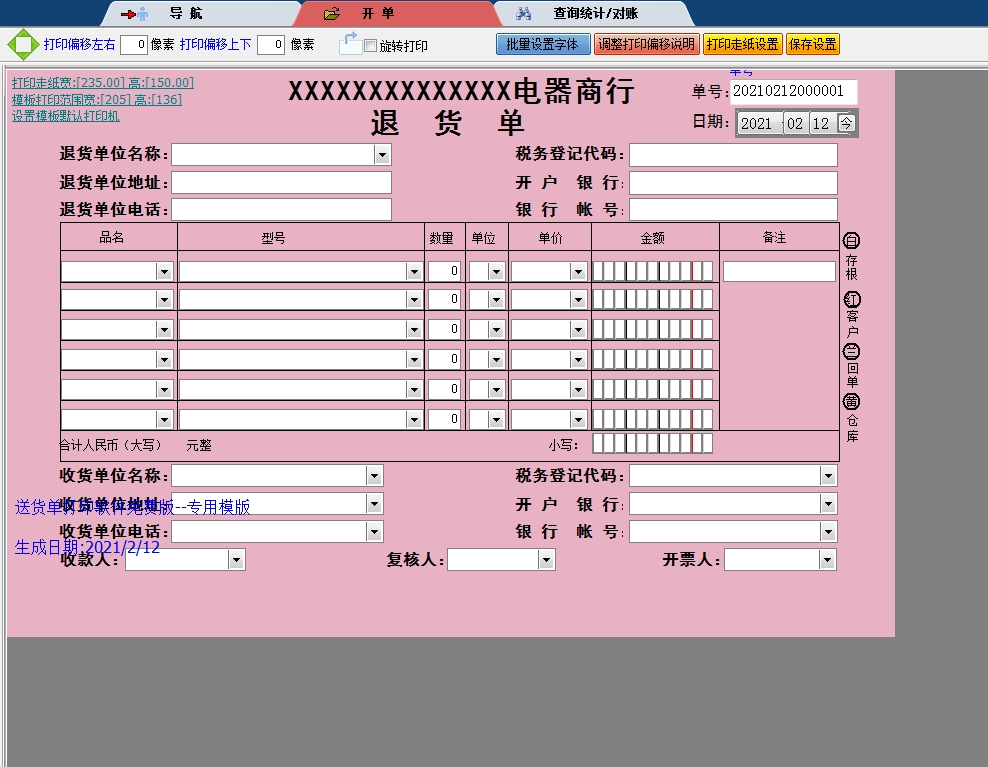Select the yellow 仓库 copy icon

click(x=850, y=402)
